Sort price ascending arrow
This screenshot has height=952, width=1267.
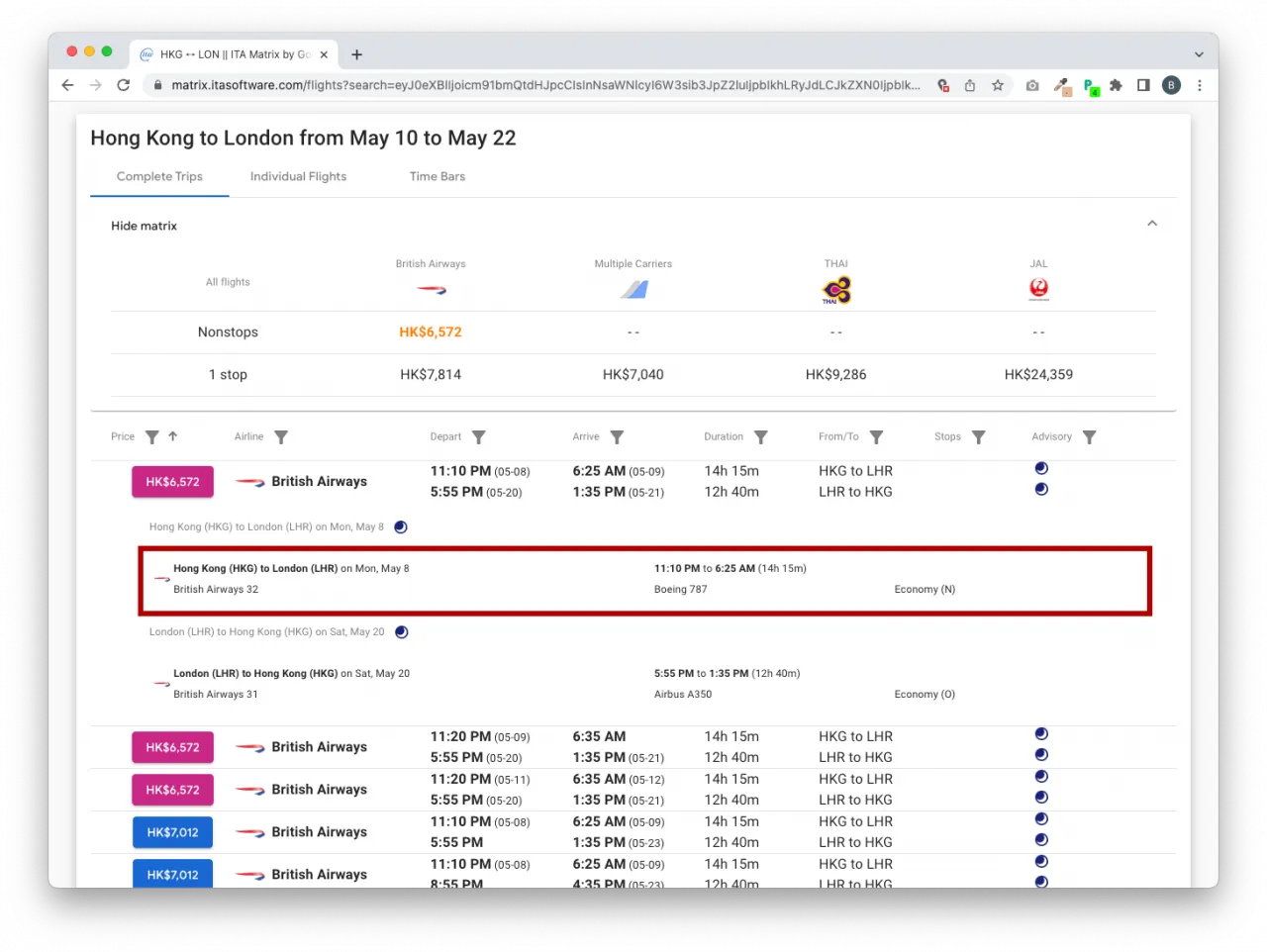tap(172, 436)
